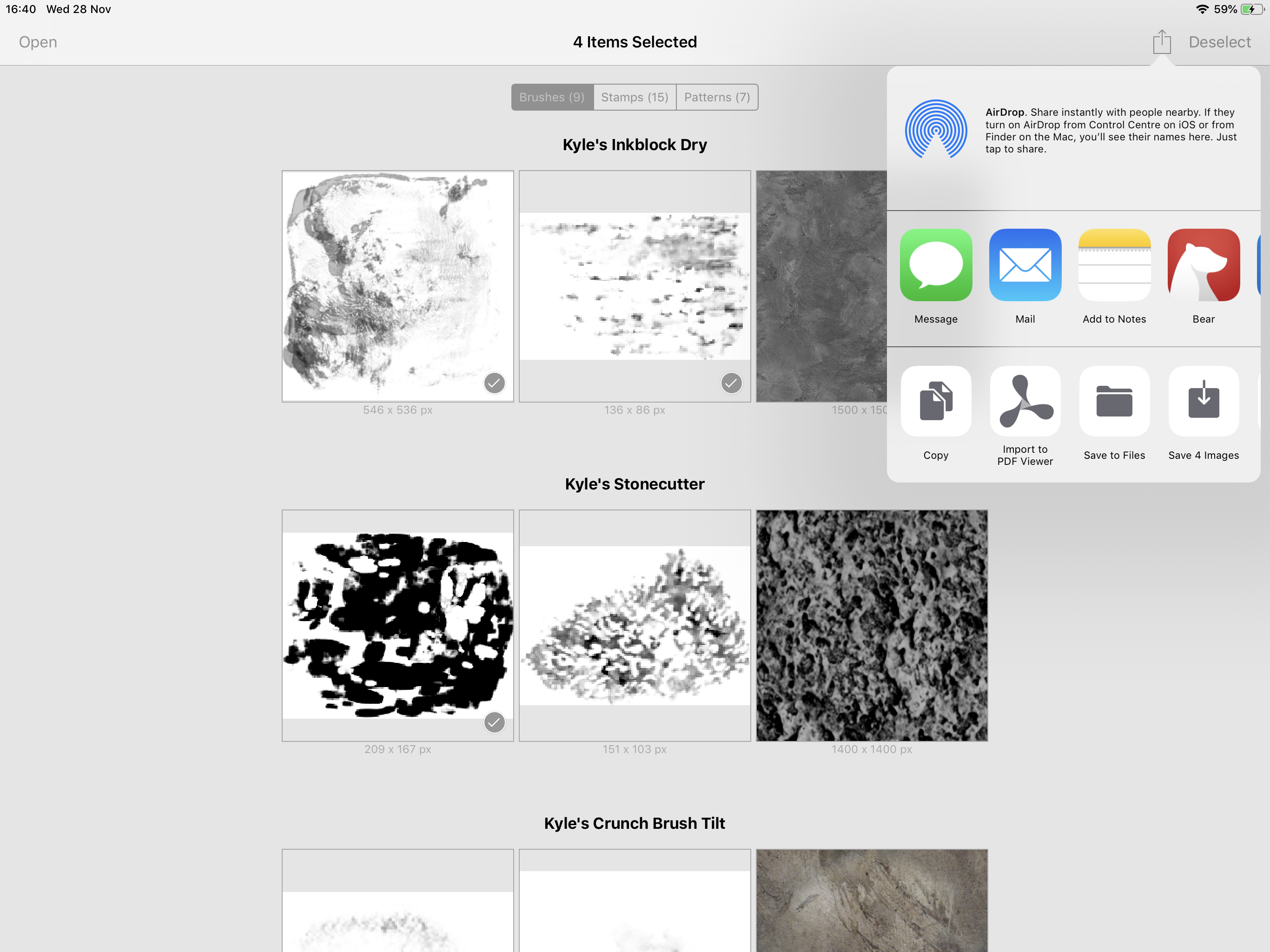Tap the AirDrop icon
The width and height of the screenshot is (1270, 952).
[x=936, y=129]
